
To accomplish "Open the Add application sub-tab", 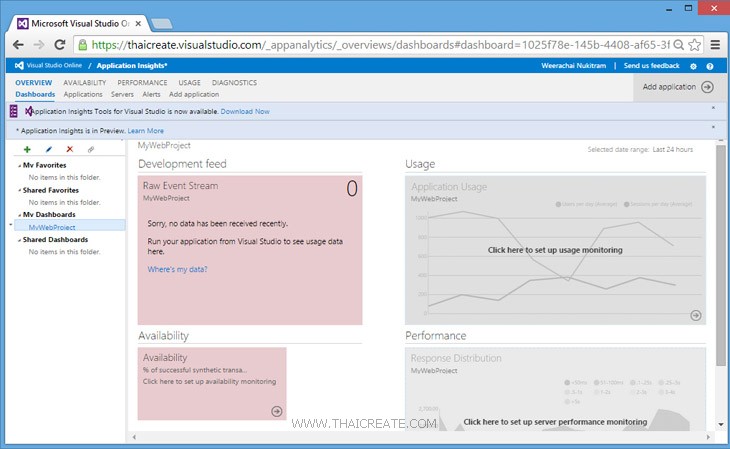I will pos(194,94).
